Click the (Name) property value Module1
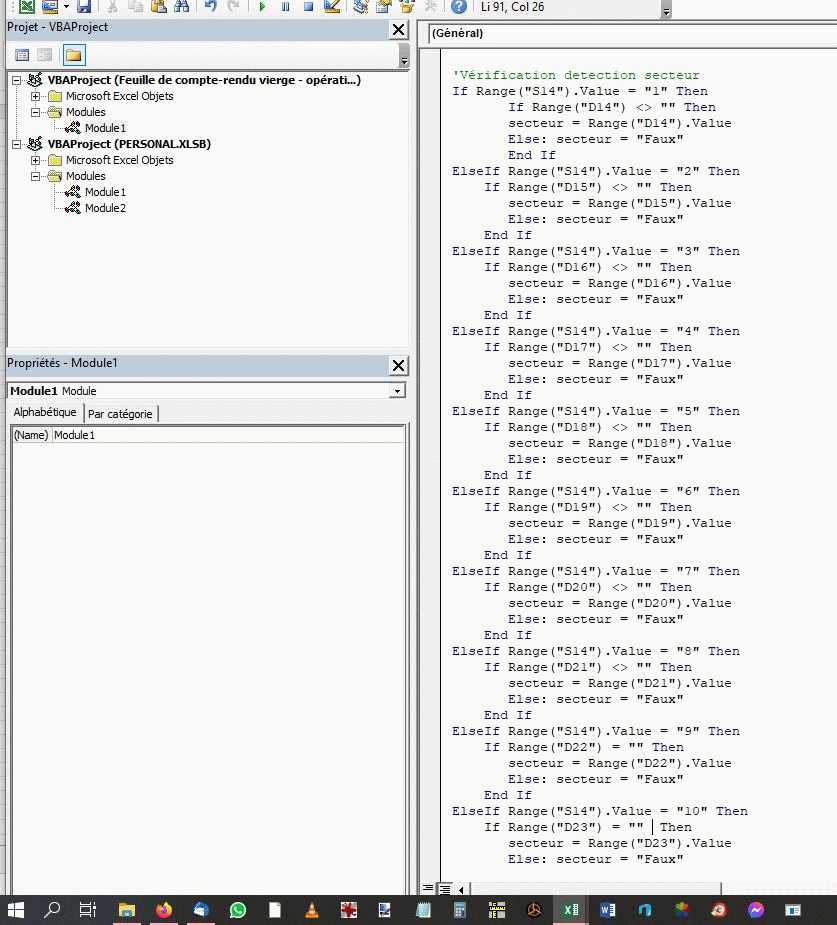 pyautogui.click(x=228, y=435)
